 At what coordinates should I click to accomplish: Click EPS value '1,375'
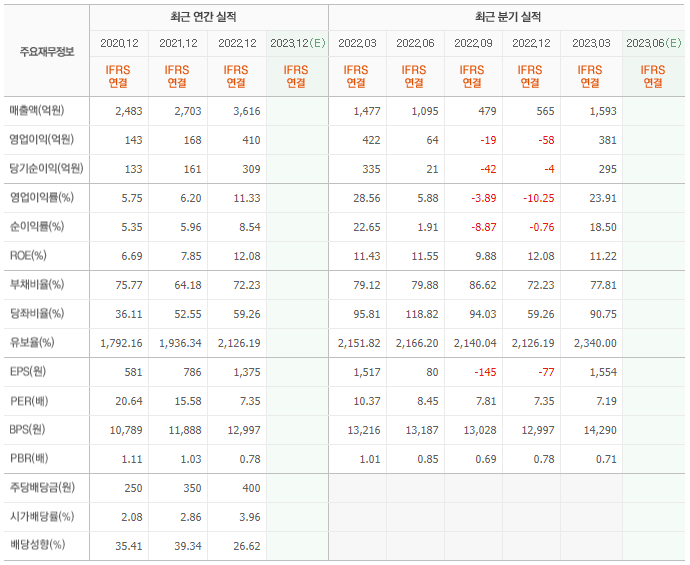click(x=246, y=373)
